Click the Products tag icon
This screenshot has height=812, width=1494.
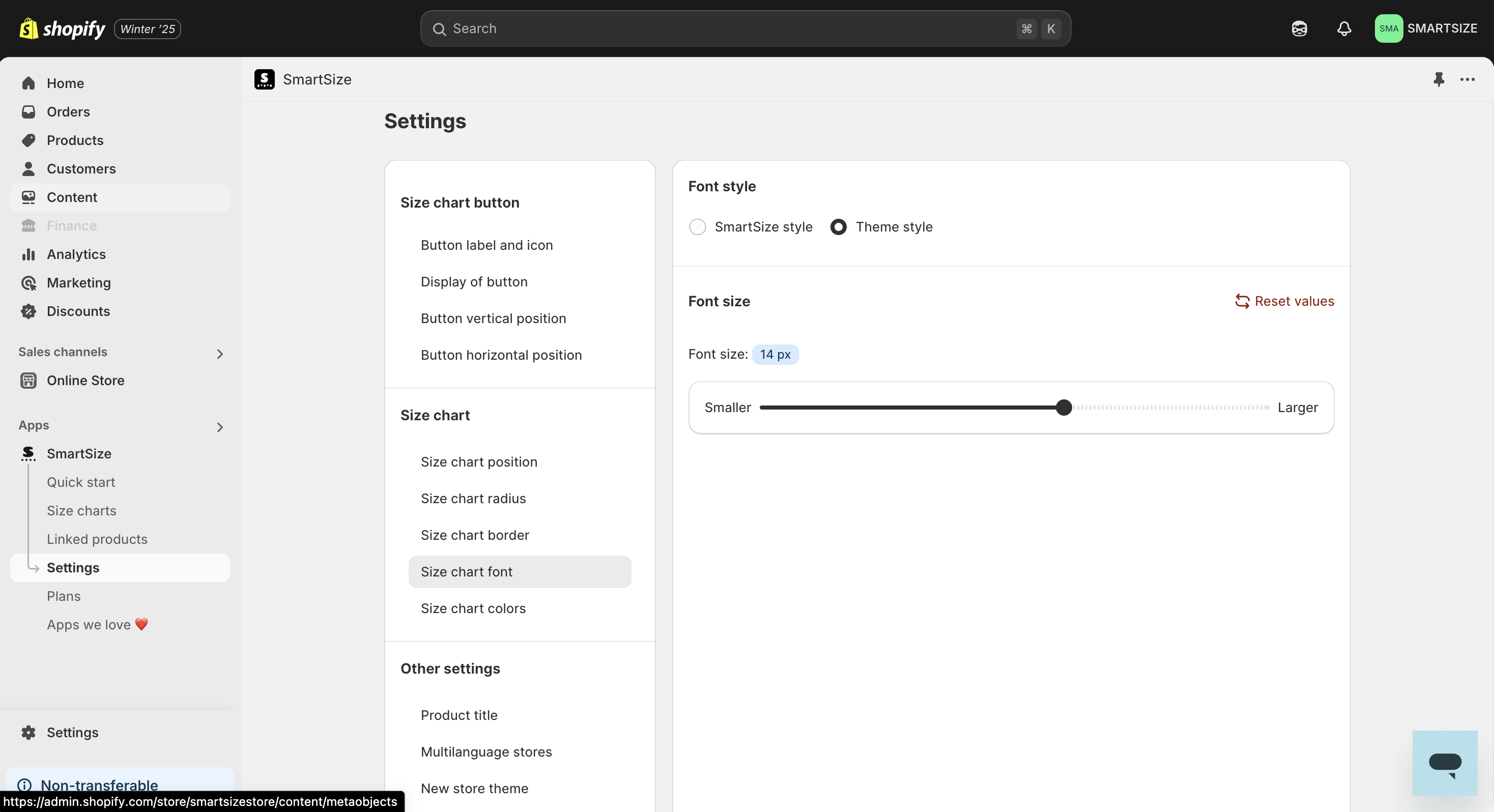(x=28, y=140)
